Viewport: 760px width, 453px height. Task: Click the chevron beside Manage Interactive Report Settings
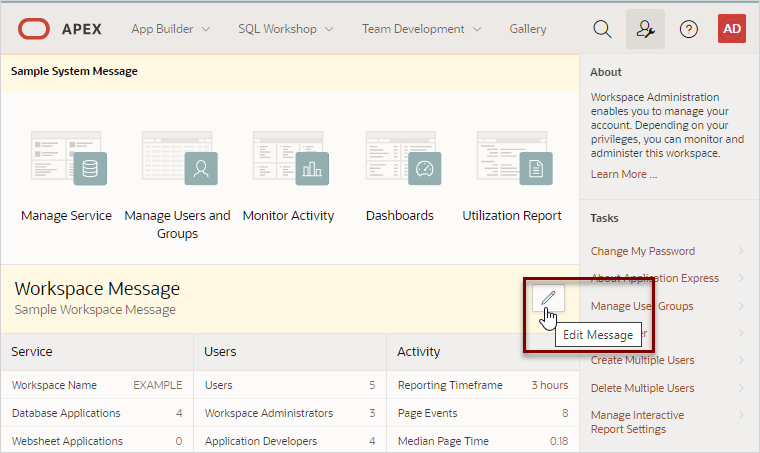coord(741,415)
